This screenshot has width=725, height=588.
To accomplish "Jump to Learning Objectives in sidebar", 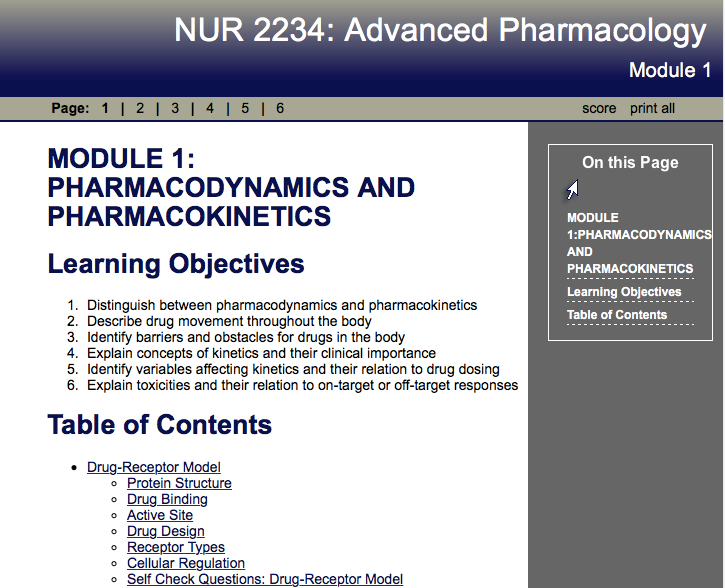I will 624,292.
